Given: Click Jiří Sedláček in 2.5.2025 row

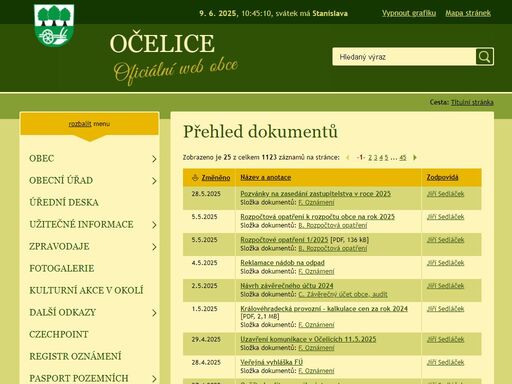Looking at the screenshot, I should click(x=445, y=286).
